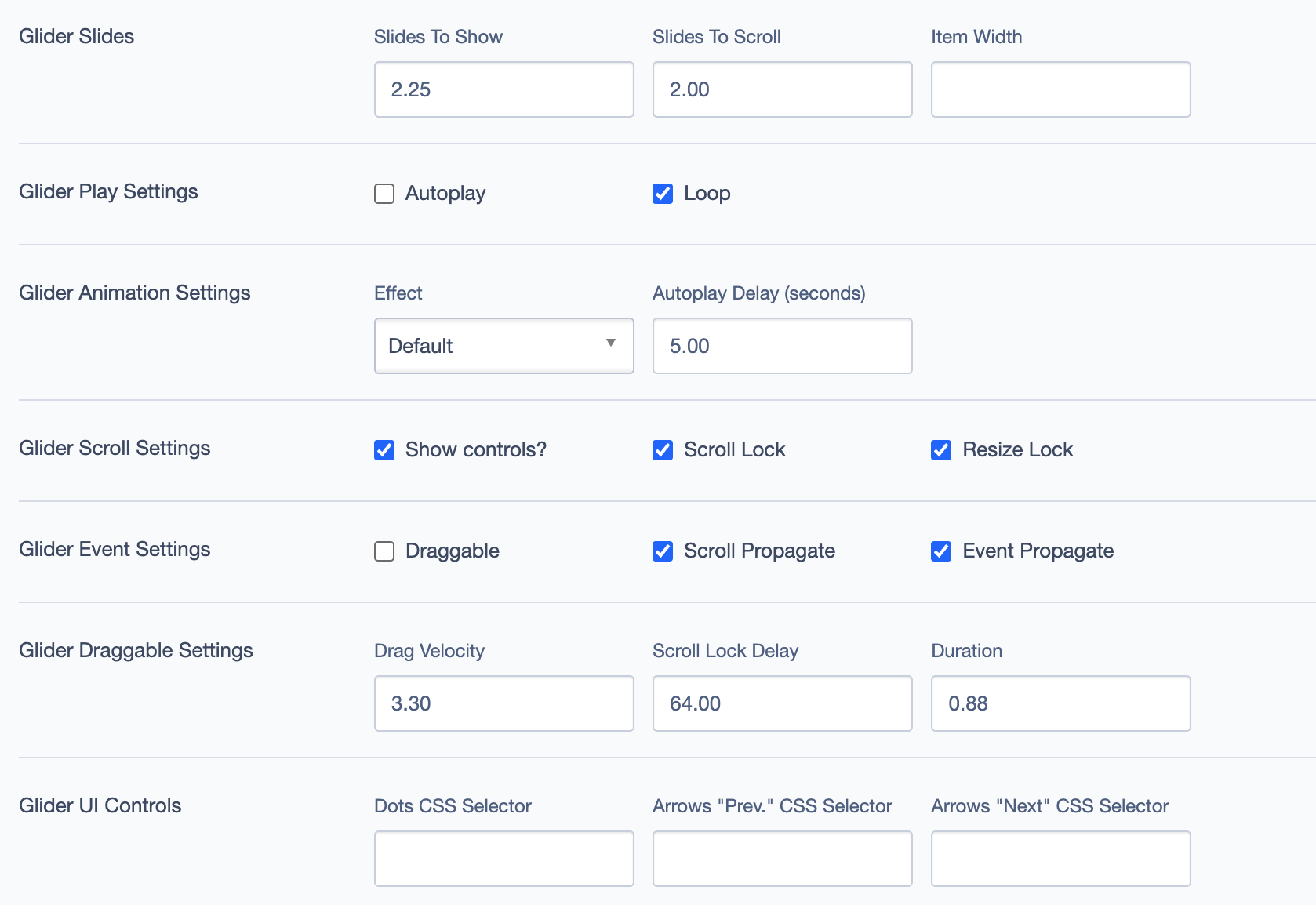This screenshot has width=1316, height=905.
Task: Click the empty Item Width field
Action: [x=1060, y=89]
